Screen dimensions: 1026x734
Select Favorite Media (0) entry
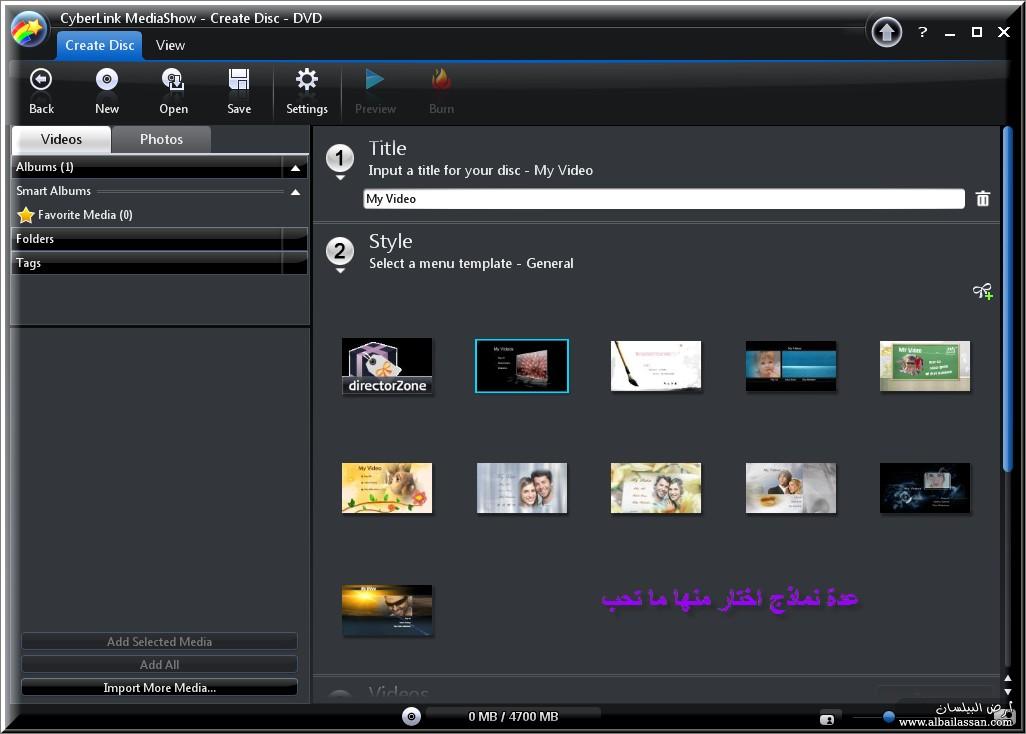point(85,215)
